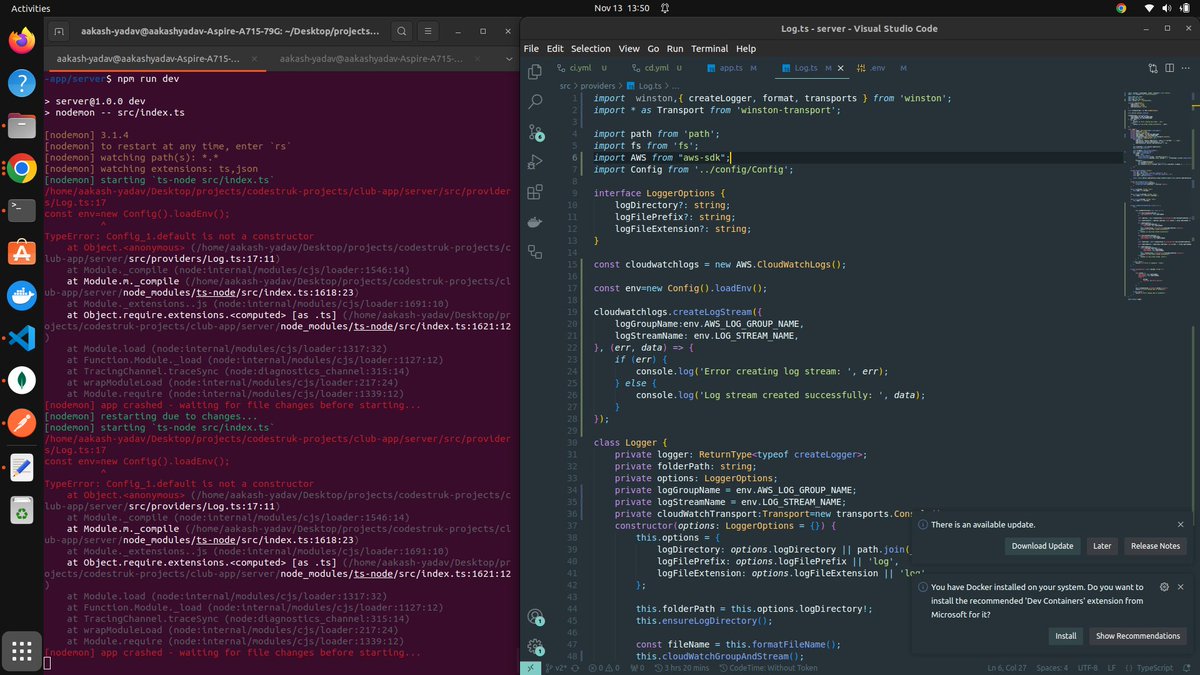Click Install for Dev Containers extension

pyautogui.click(x=1066, y=636)
